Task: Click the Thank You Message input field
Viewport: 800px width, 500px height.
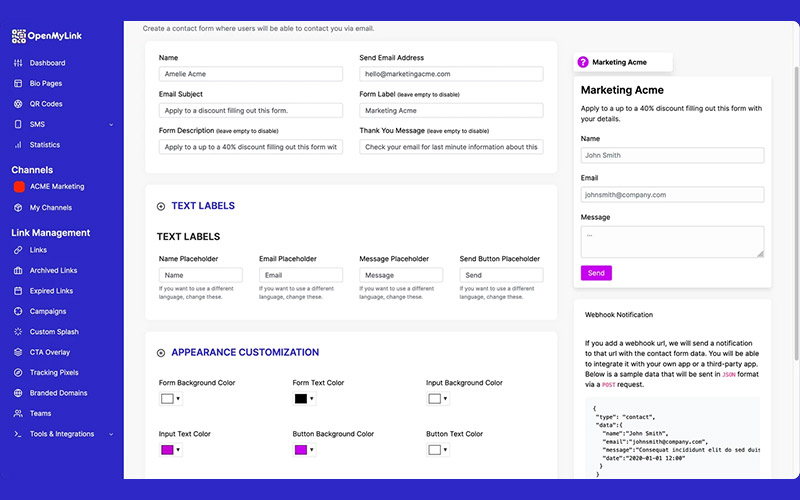Action: click(451, 147)
